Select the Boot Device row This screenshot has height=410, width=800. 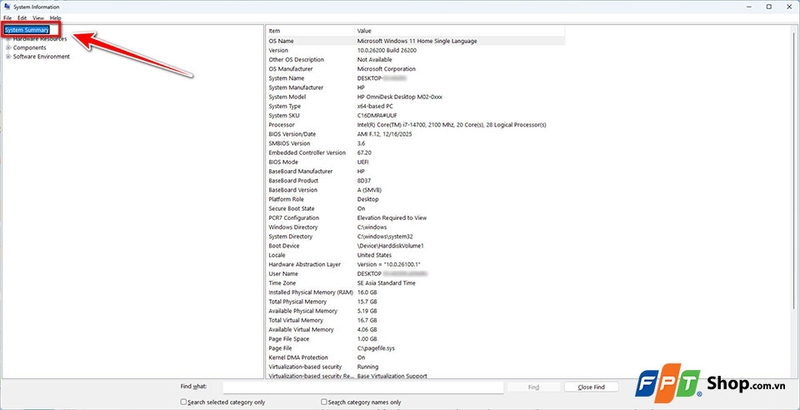coord(415,246)
